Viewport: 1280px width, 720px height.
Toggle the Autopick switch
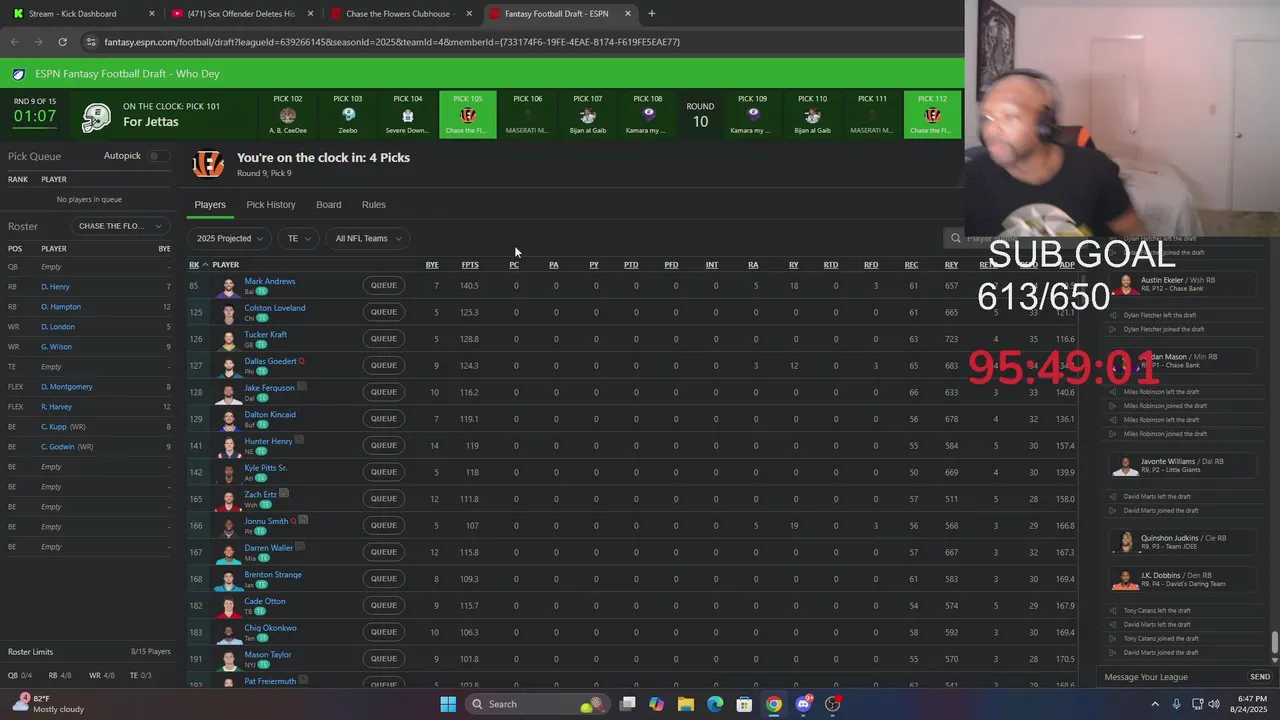[x=158, y=156]
